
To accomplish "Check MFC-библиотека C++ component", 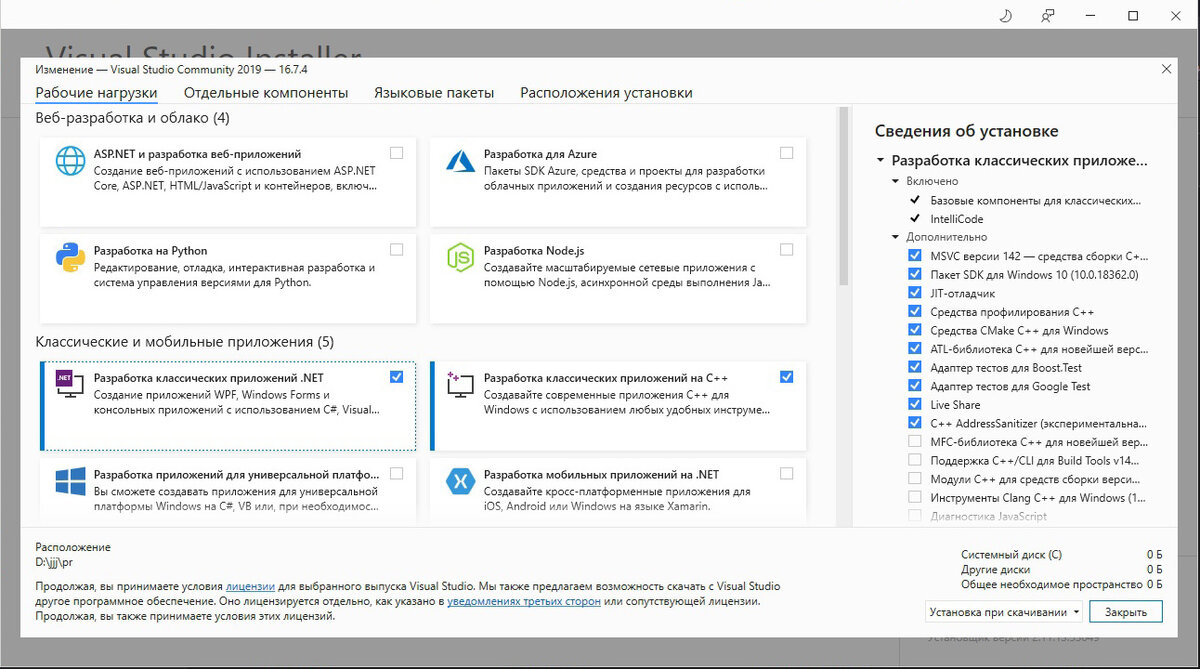I will click(x=915, y=442).
